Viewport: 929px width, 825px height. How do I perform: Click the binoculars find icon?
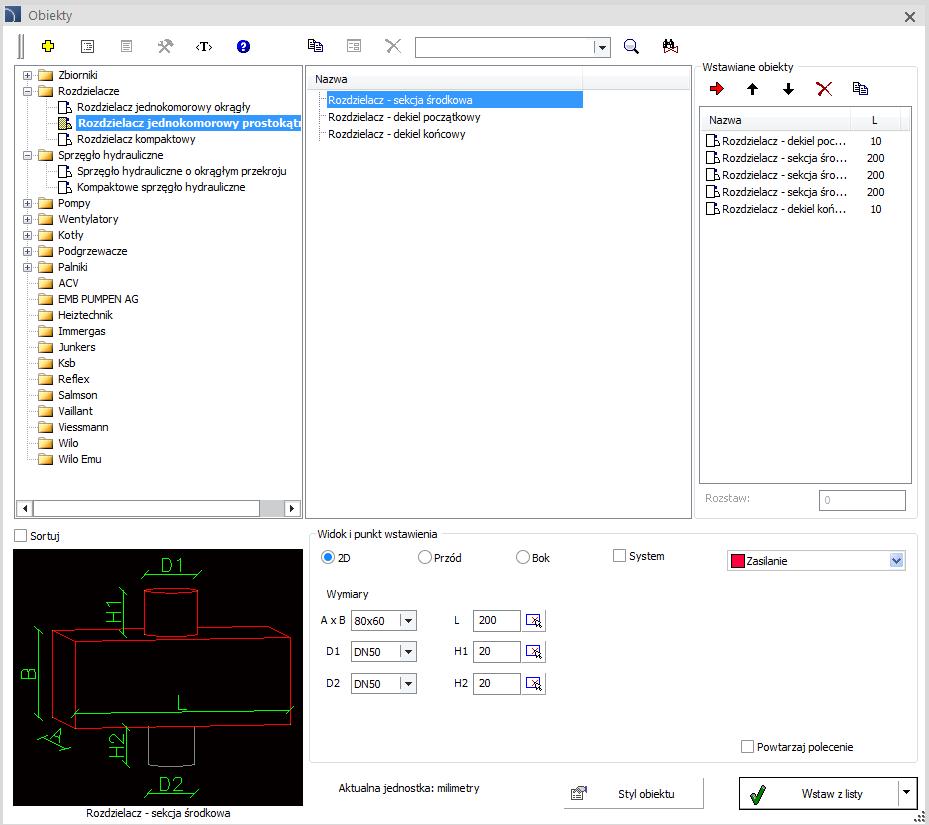pyautogui.click(x=670, y=46)
